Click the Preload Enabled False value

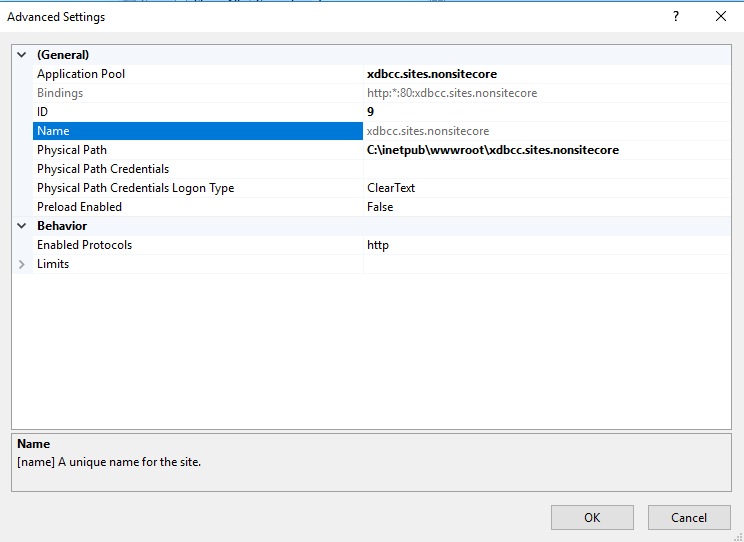[380, 207]
